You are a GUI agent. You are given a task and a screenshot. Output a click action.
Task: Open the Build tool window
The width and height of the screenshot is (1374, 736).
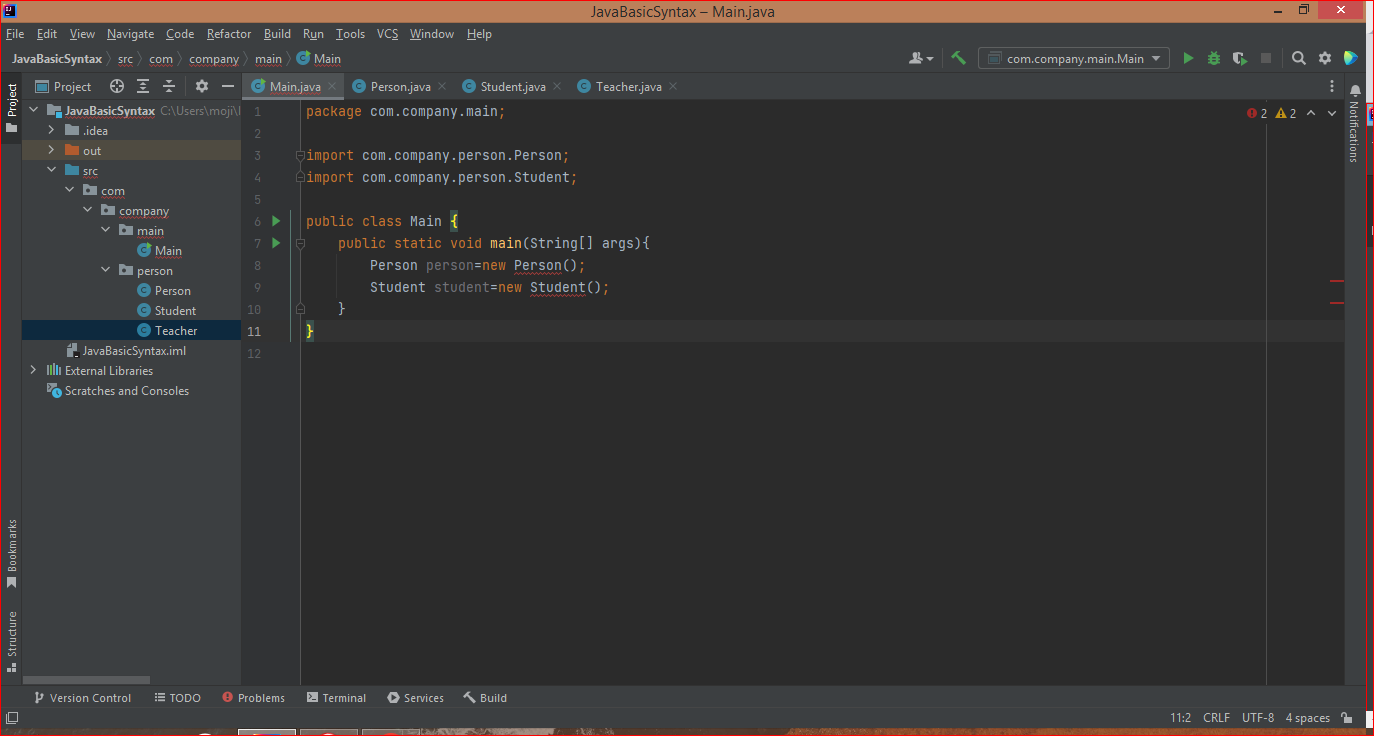(x=485, y=698)
